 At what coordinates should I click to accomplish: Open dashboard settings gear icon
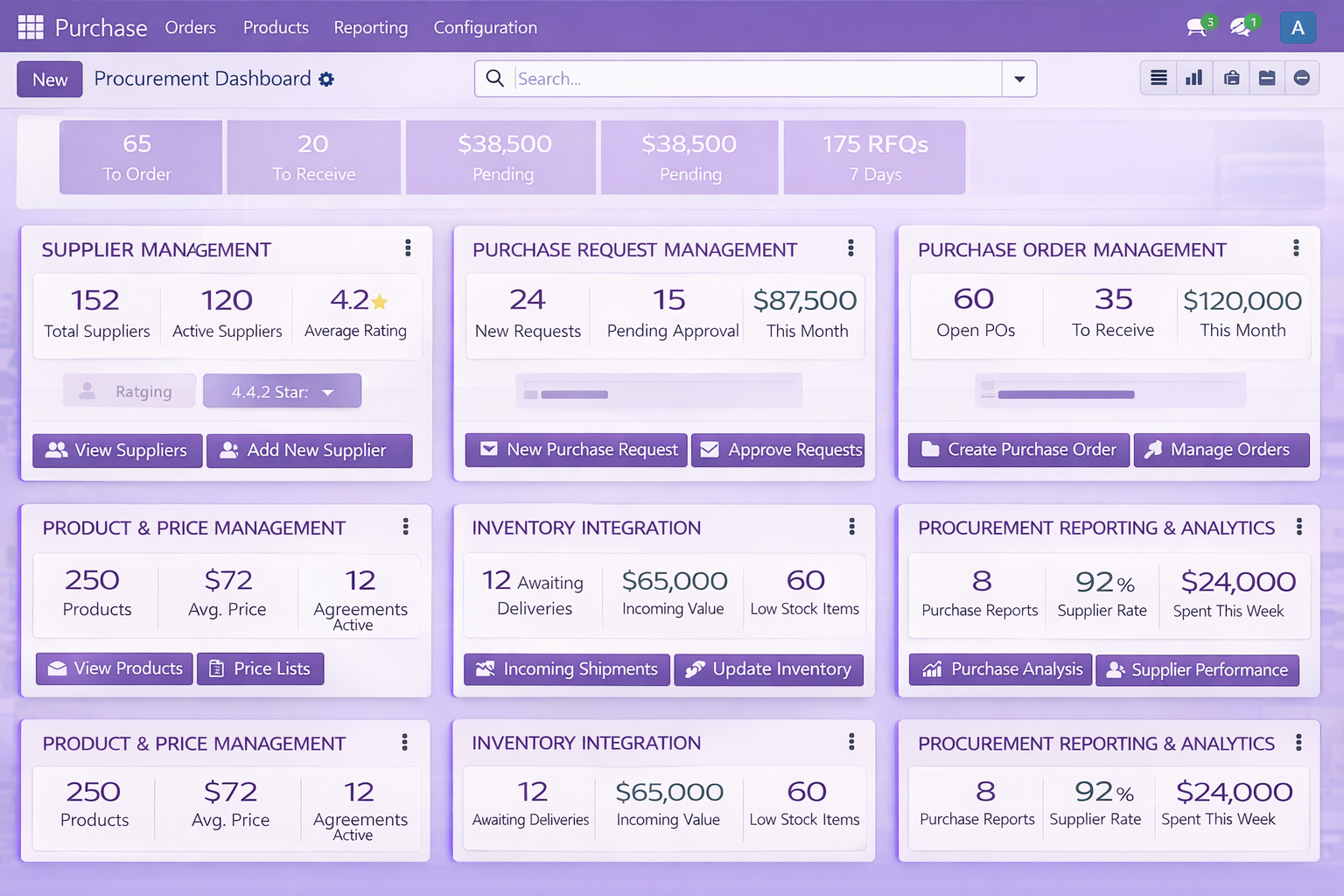click(326, 80)
